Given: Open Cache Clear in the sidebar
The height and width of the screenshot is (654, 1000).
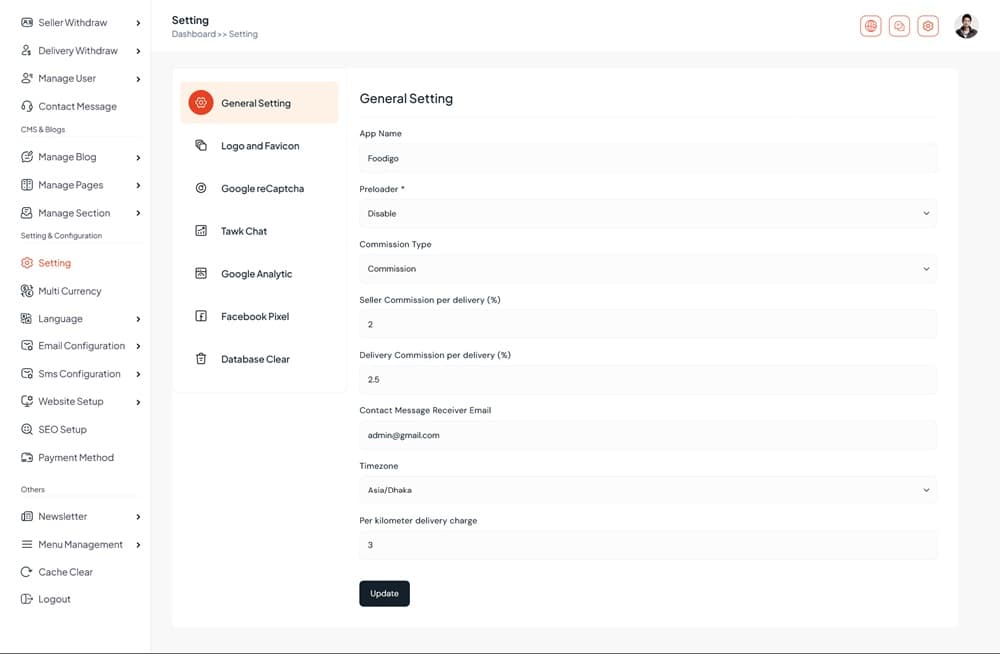Looking at the screenshot, I should tap(65, 572).
